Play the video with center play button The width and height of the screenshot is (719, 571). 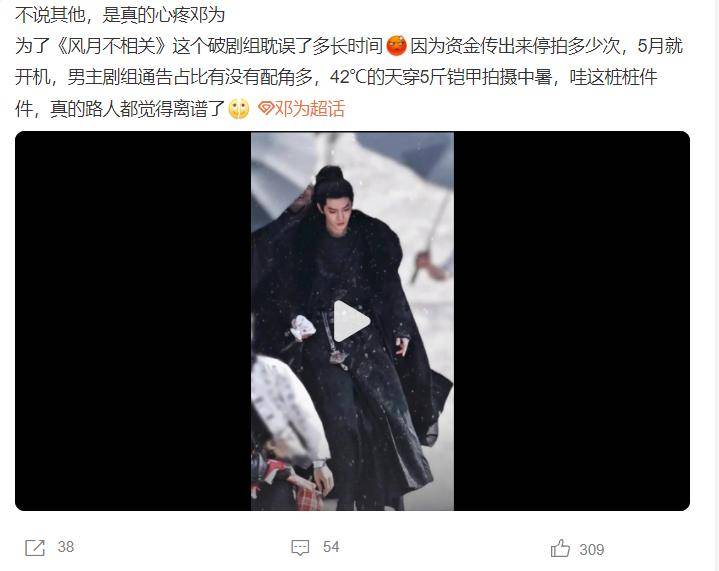pyautogui.click(x=351, y=321)
